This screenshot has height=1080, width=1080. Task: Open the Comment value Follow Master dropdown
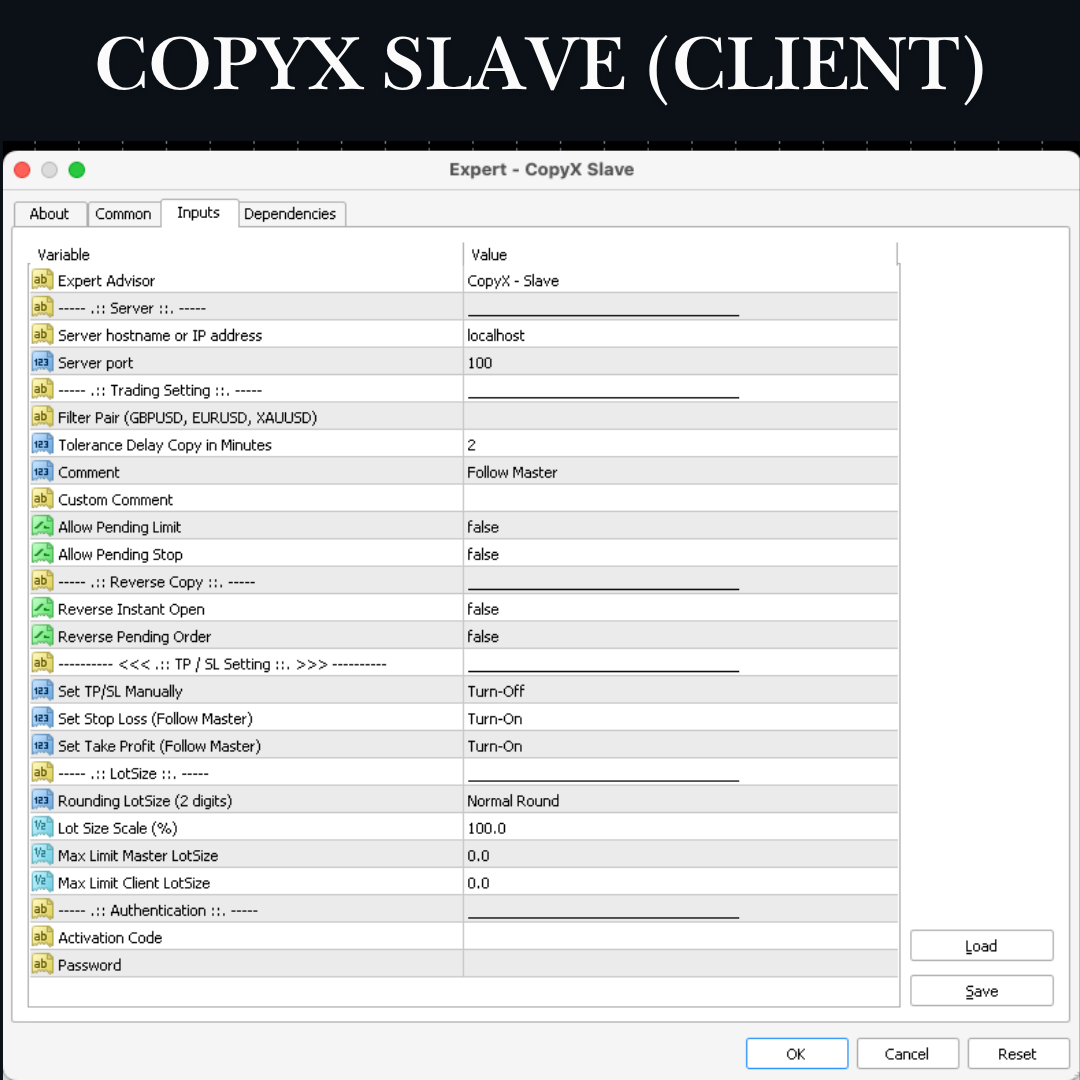pos(680,472)
